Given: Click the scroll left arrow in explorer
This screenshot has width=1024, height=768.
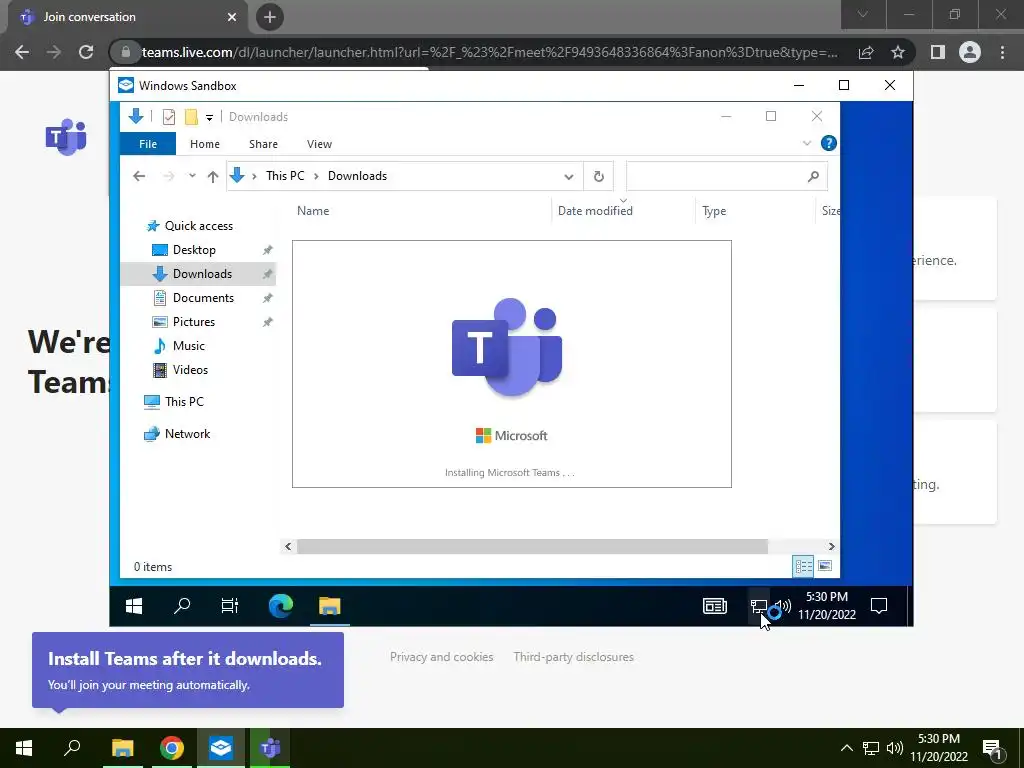Looking at the screenshot, I should 288,547.
